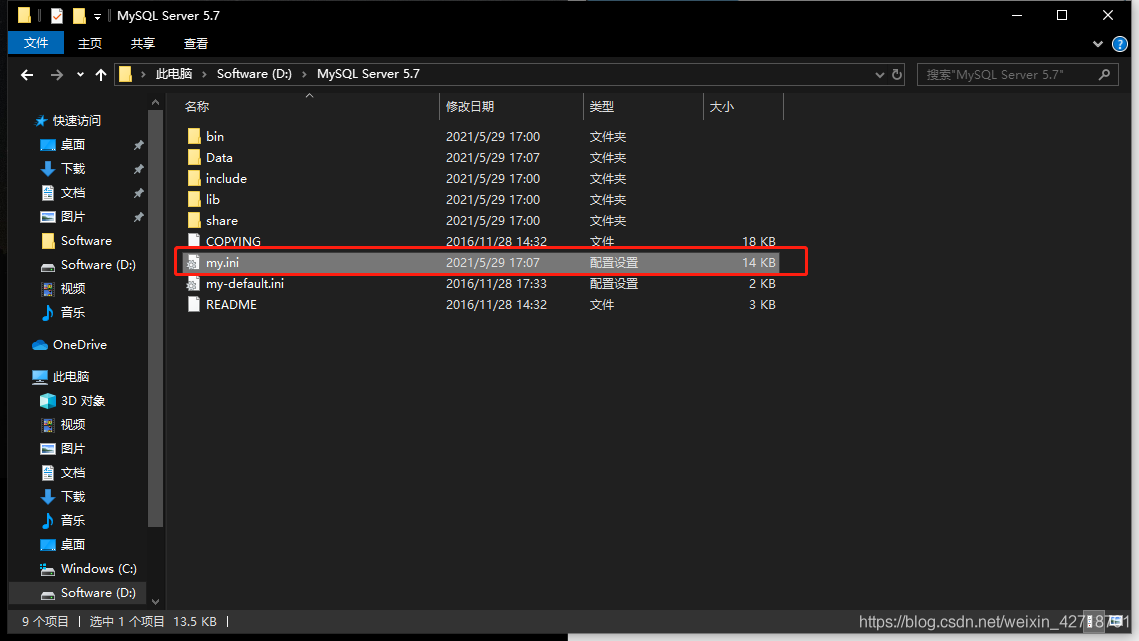Open pinned 桌面 under quick access

[x=73, y=145]
